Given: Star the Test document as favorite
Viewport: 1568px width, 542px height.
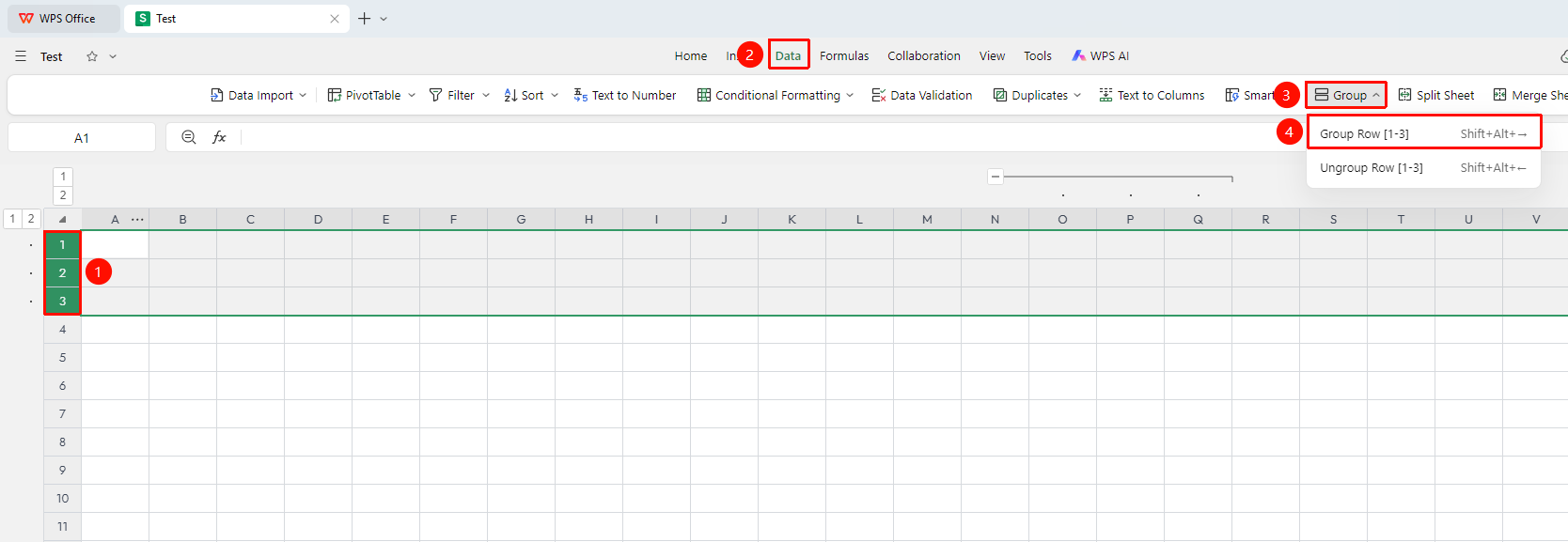Looking at the screenshot, I should click(92, 56).
